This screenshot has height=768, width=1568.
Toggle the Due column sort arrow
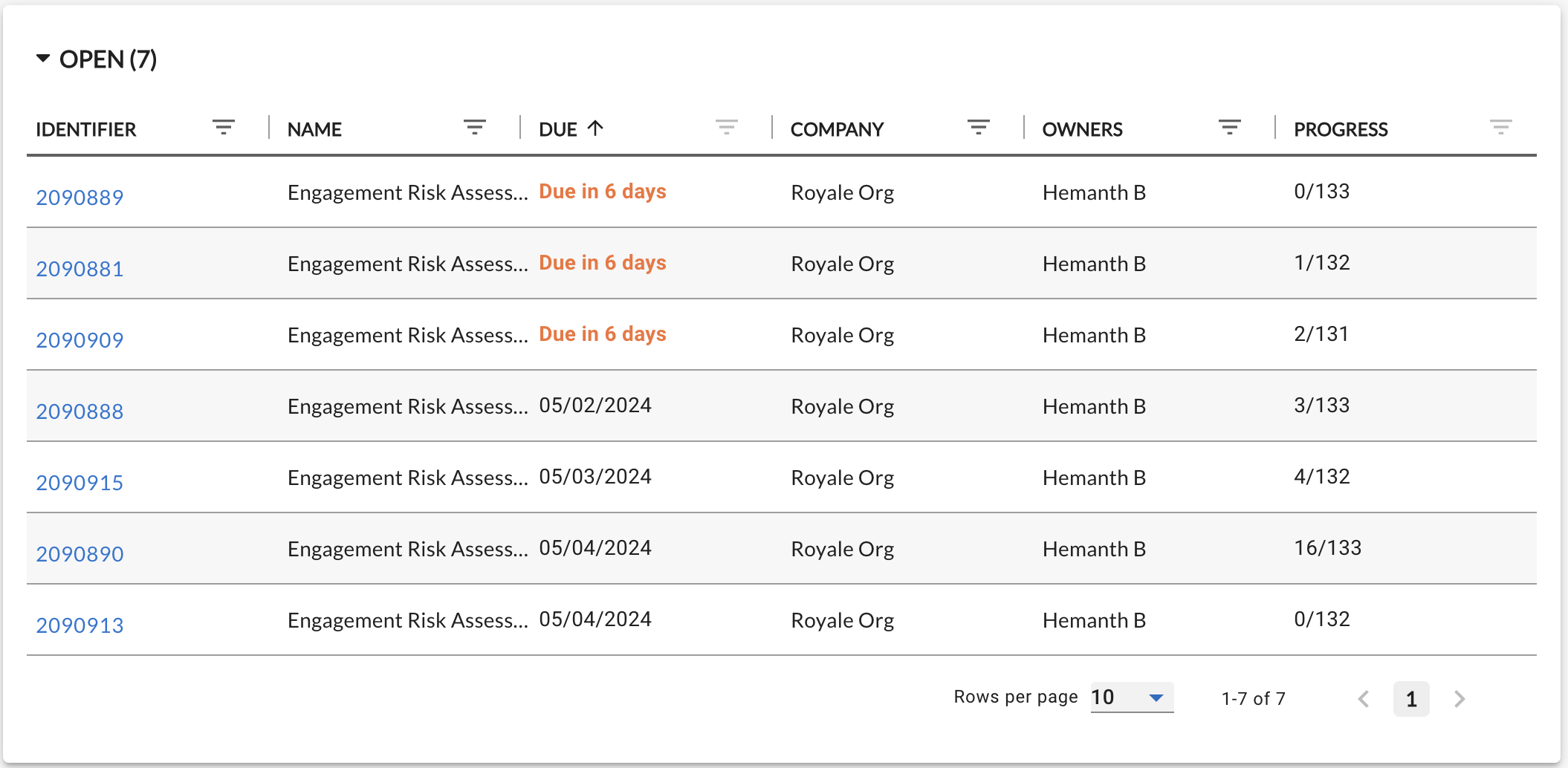[595, 128]
